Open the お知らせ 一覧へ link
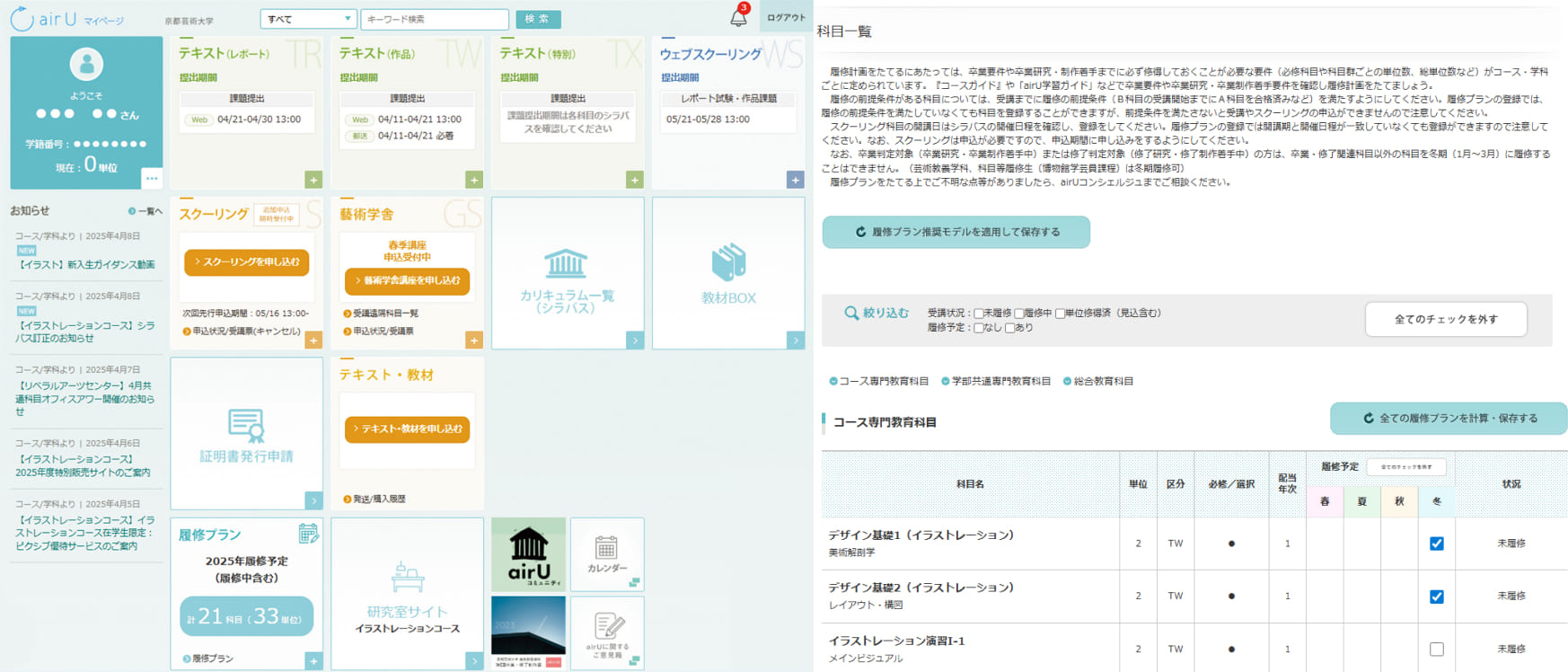 point(145,211)
